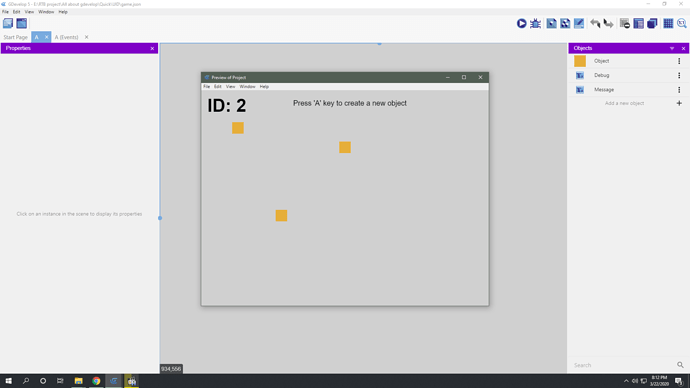Click the undo arrow in toolbar
Image resolution: width=690 pixels, height=388 pixels.
595,23
